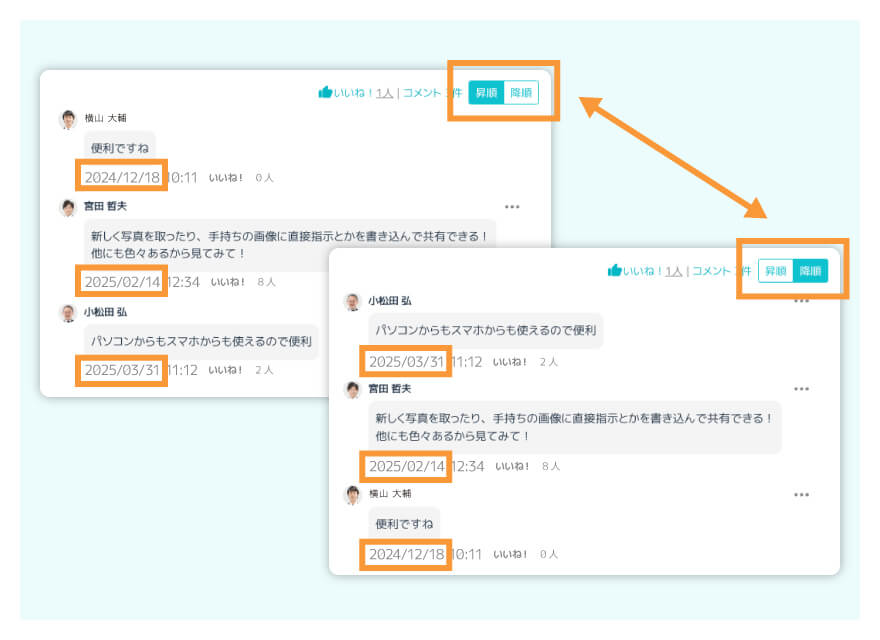Open the three-dot menu for 宮田 哲夫 in the left panel
The width and height of the screenshot is (880, 640).
pyautogui.click(x=512, y=207)
